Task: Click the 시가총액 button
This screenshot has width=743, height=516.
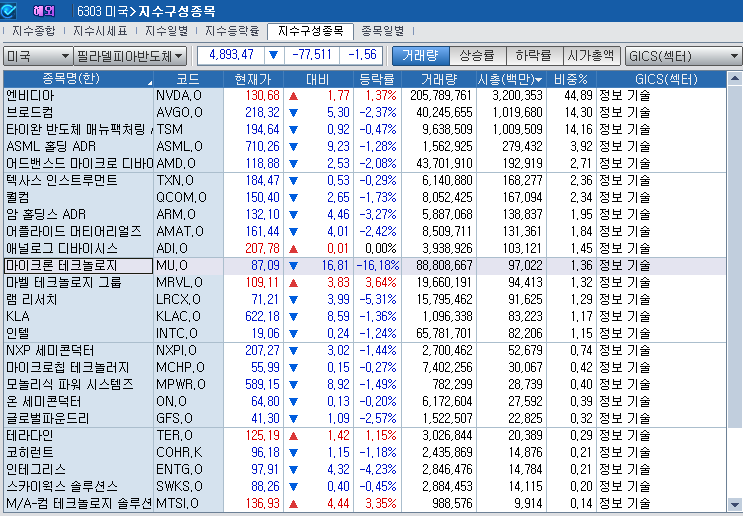Action: [x=591, y=55]
